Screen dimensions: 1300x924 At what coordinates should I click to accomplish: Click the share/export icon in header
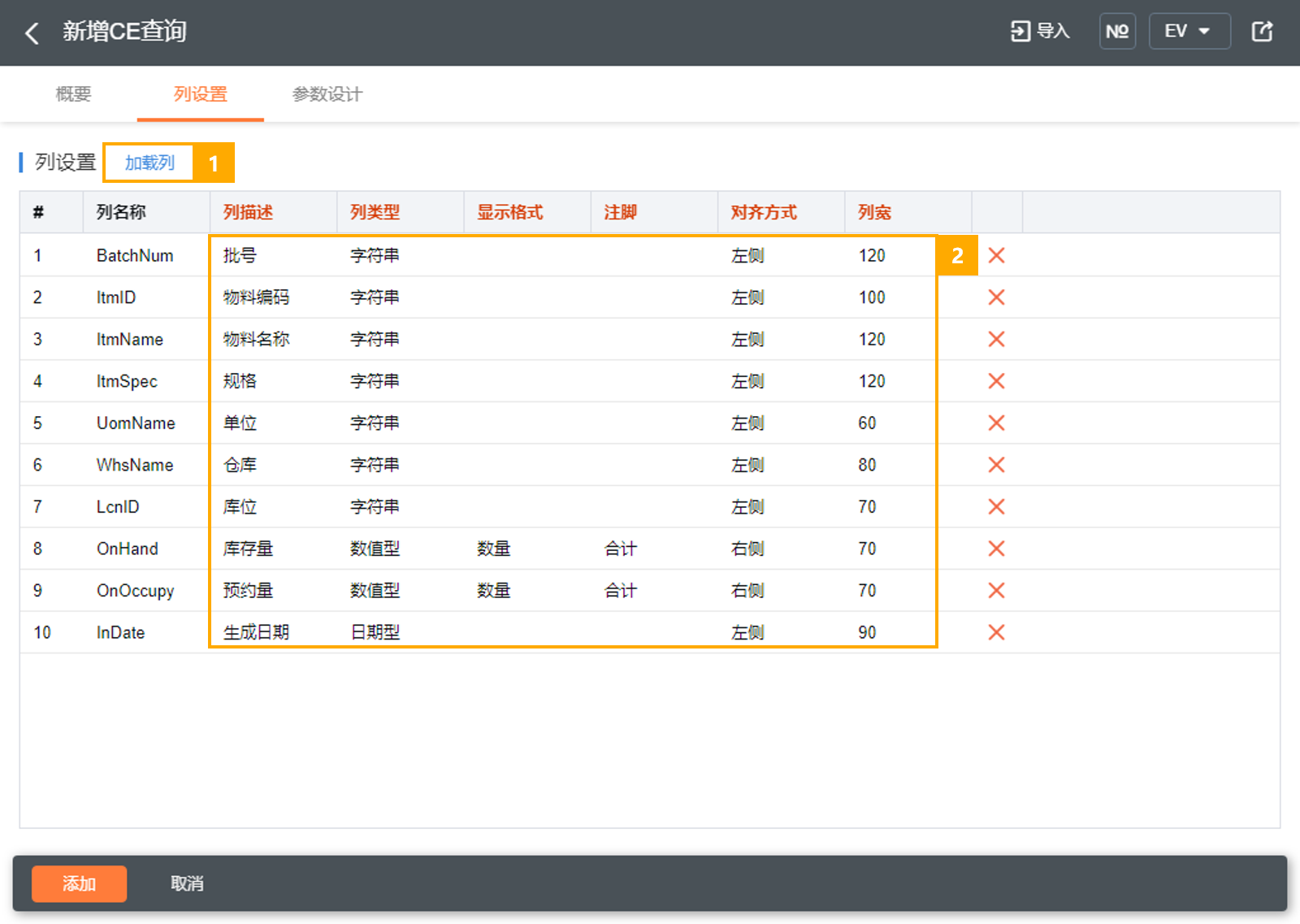pos(1262,31)
